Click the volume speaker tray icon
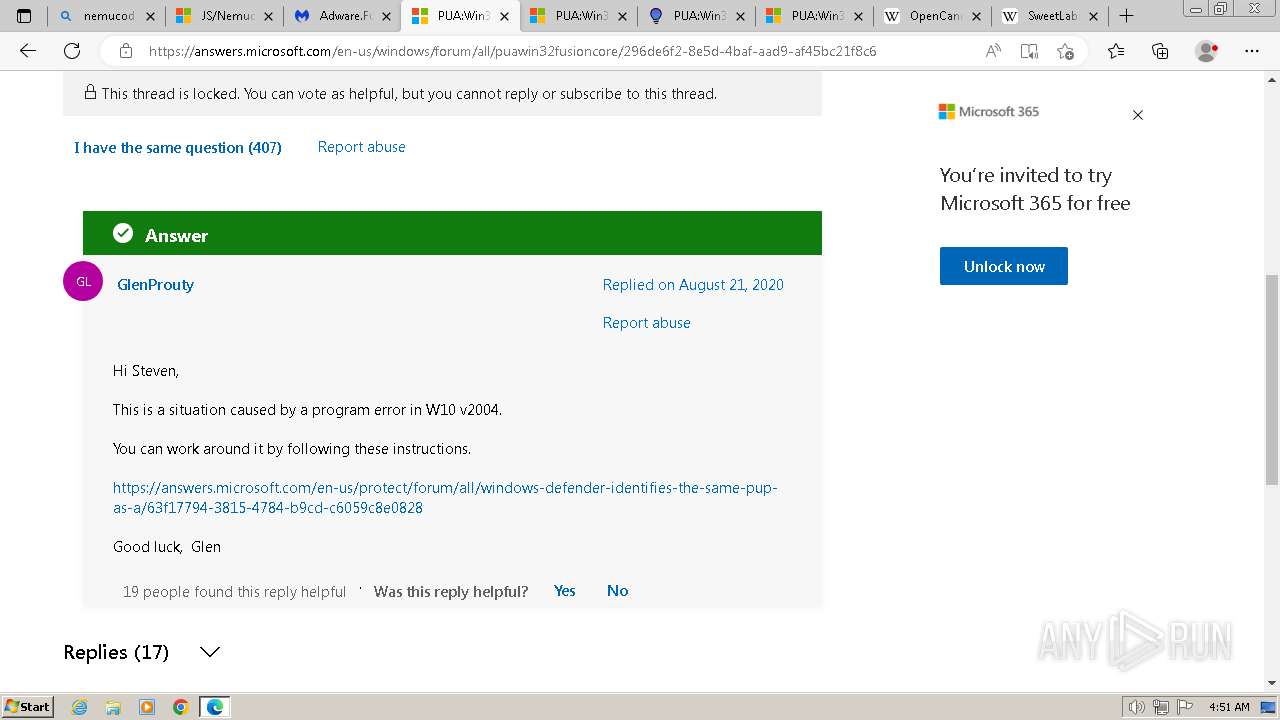The width and height of the screenshot is (1280, 720). coord(1136,707)
